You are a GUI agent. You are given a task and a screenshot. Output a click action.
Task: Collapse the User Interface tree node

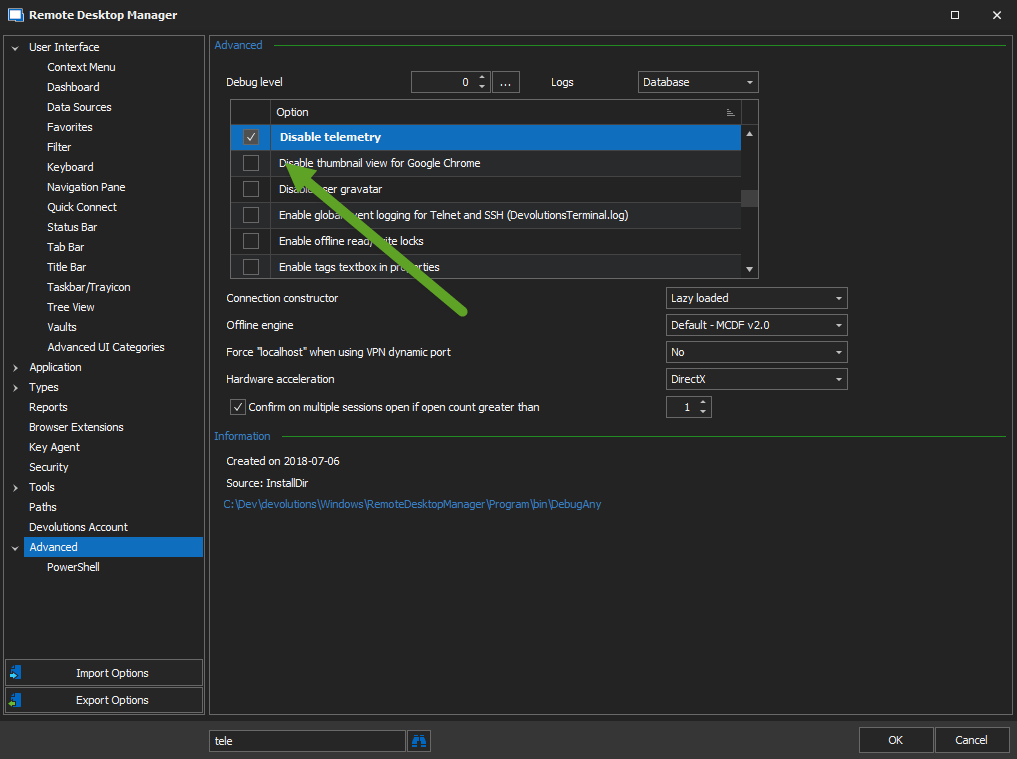coord(16,47)
